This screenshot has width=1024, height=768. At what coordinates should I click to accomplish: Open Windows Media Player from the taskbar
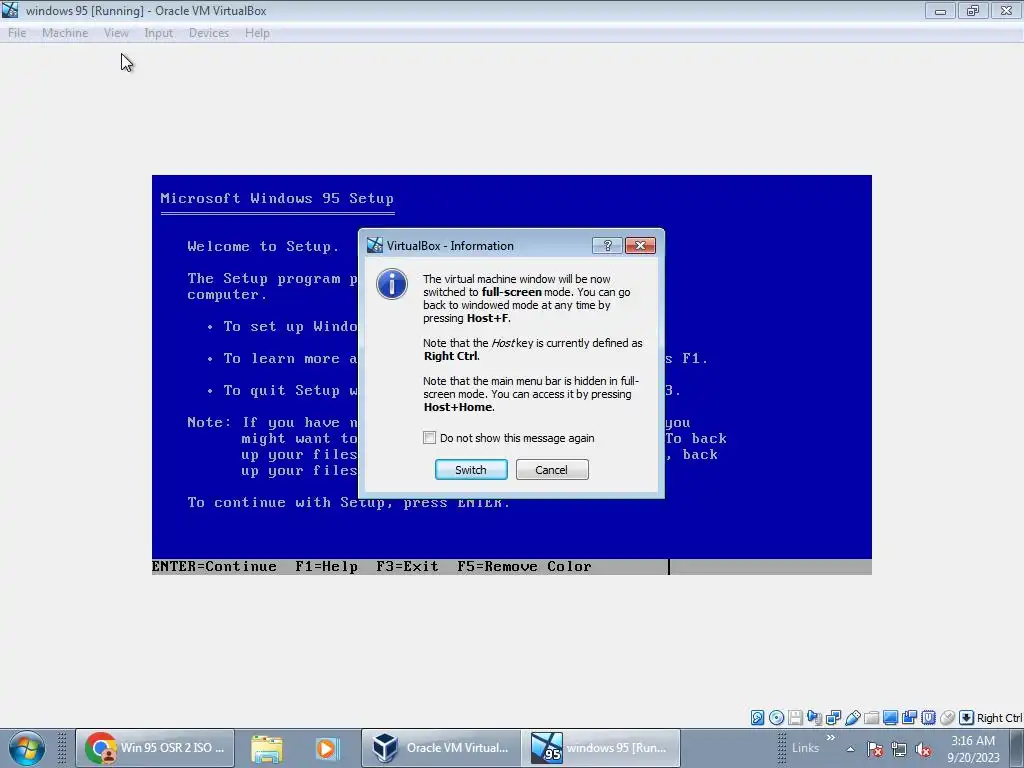327,748
